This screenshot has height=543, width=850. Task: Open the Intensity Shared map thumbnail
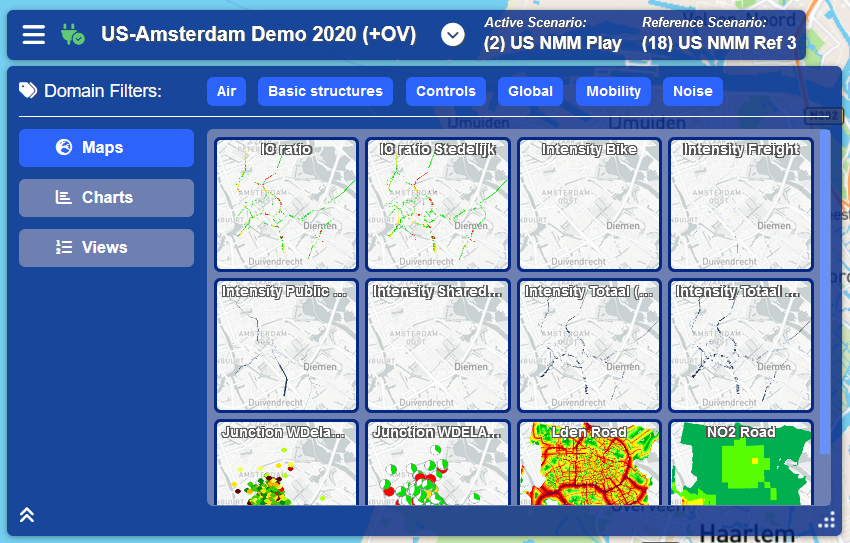point(437,345)
